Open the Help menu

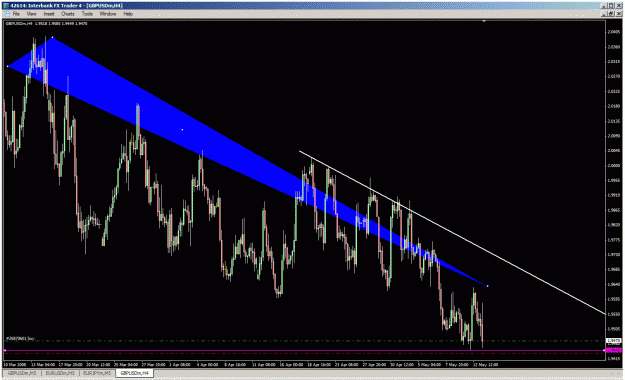pyautogui.click(x=128, y=14)
